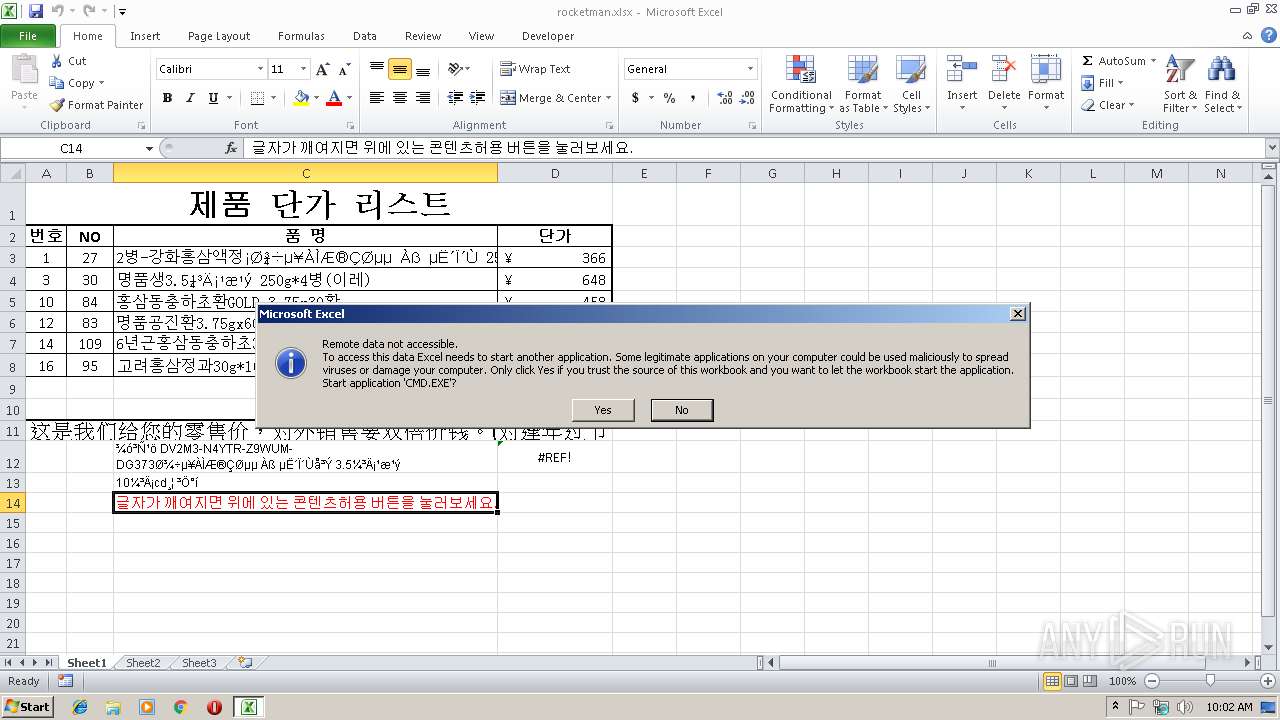Click the formula bar input field
1280x720 pixels.
(754, 148)
